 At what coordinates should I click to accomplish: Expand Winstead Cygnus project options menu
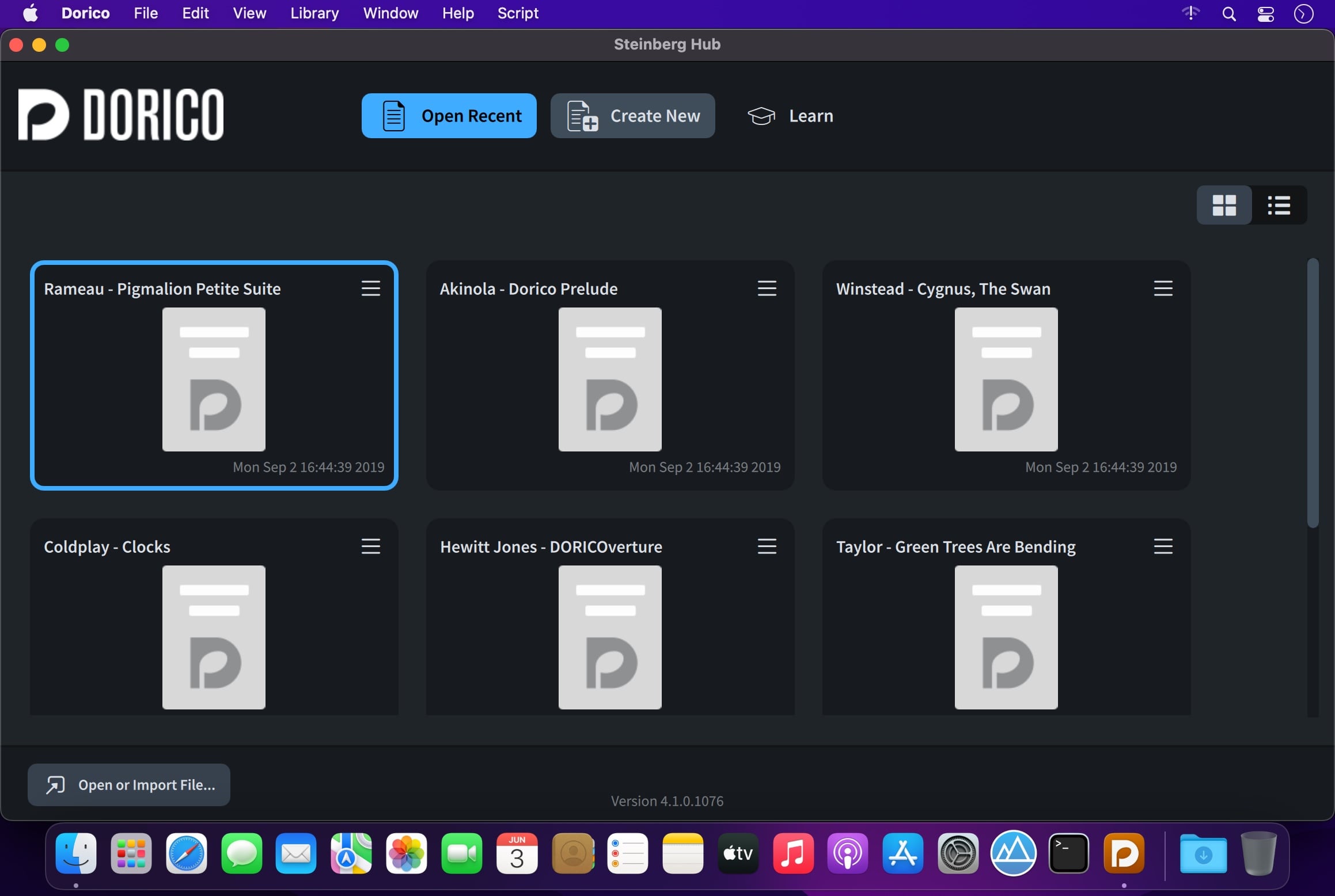pyautogui.click(x=1163, y=288)
